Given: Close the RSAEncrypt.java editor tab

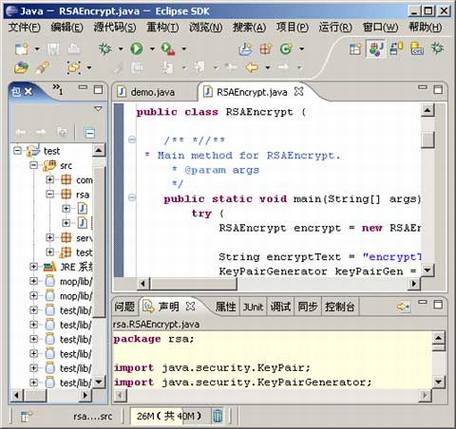Looking at the screenshot, I should click(299, 91).
